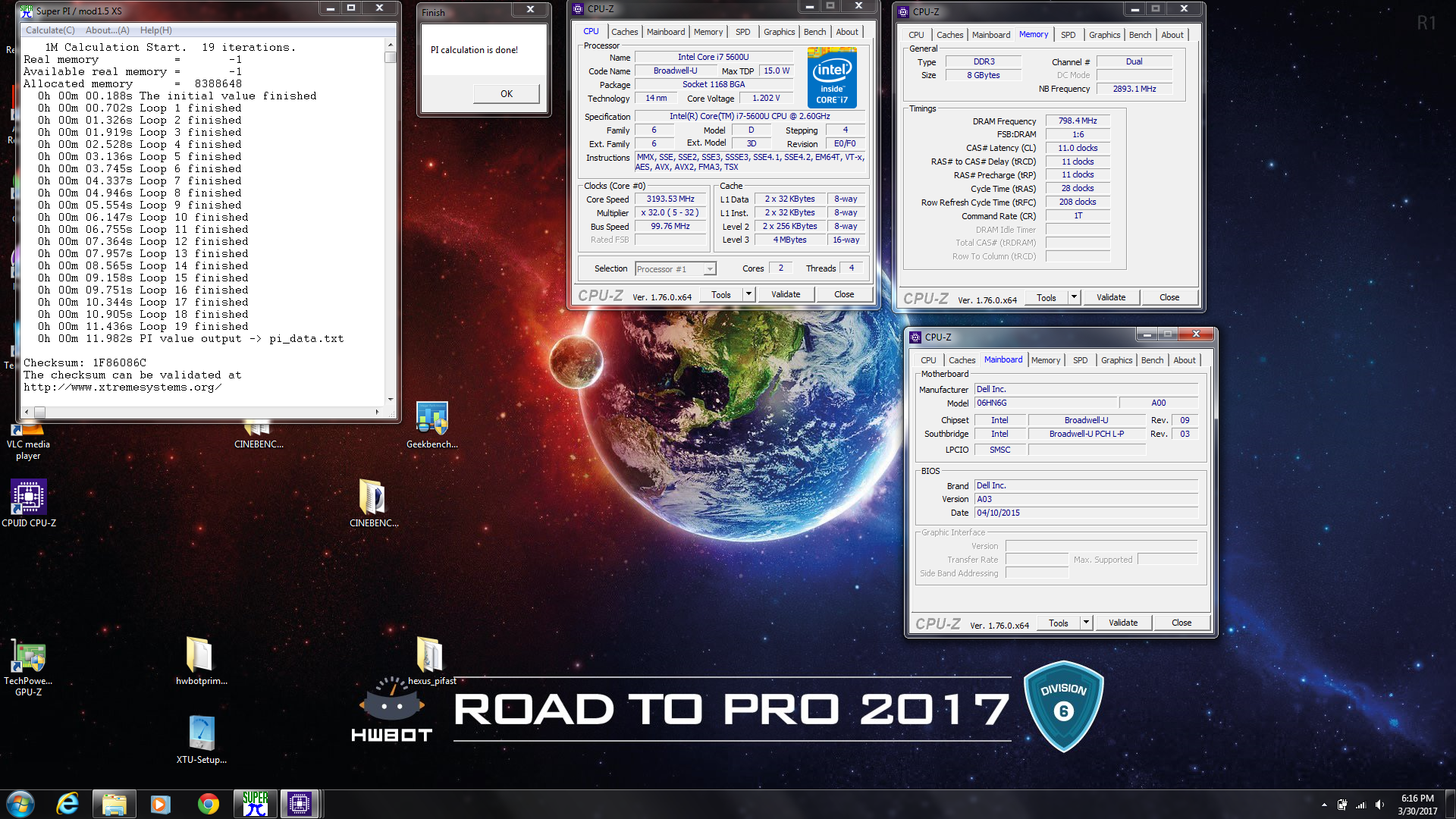This screenshot has height=819, width=1456.
Task: Click the Windows Start orb
Action: [x=20, y=804]
